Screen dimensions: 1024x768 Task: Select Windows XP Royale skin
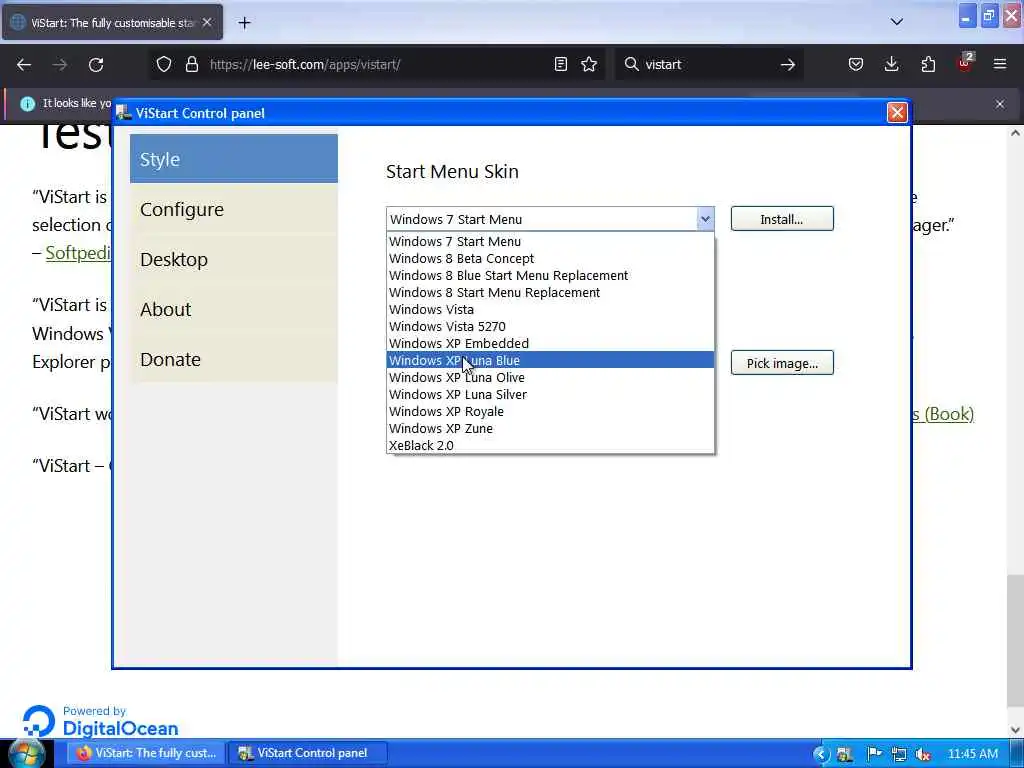(550, 411)
